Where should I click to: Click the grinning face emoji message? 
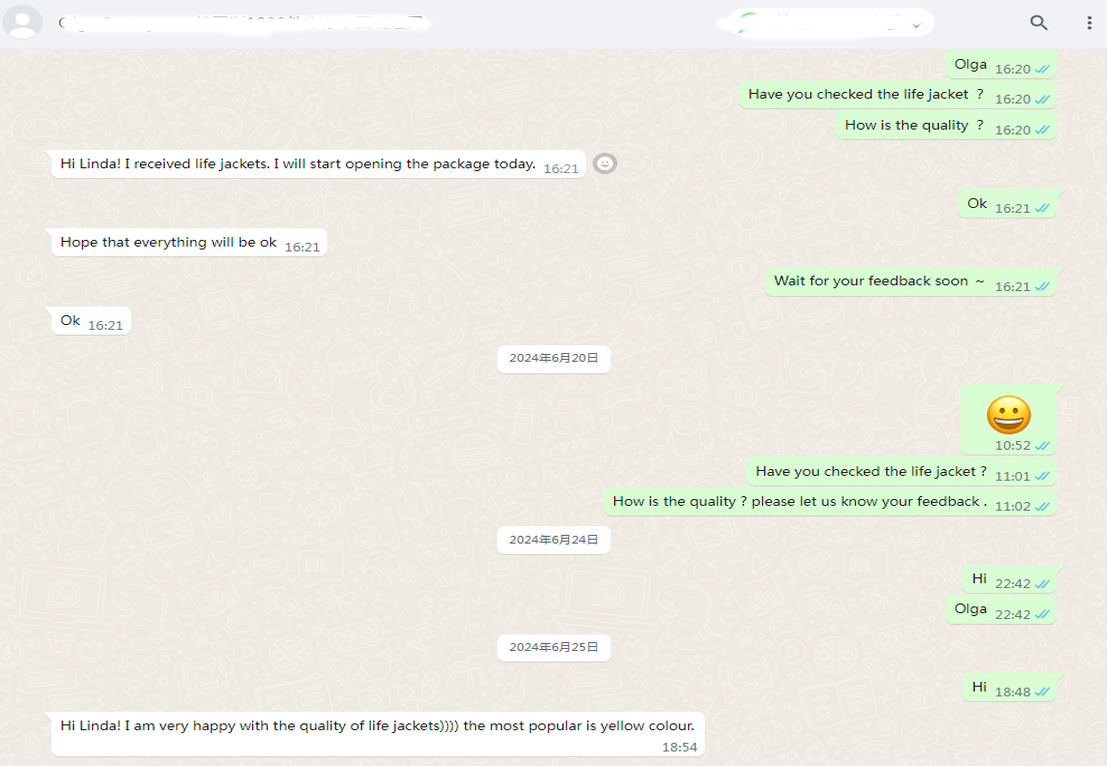coord(1008,414)
